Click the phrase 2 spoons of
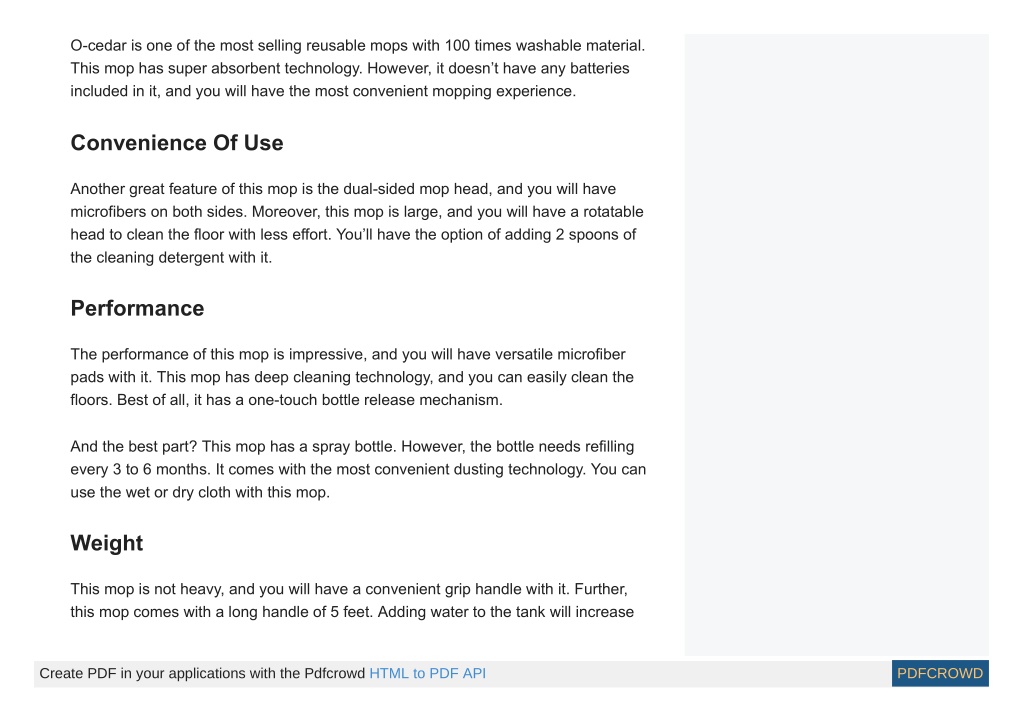Image resolution: width=1023 pixels, height=724 pixels. coord(596,235)
